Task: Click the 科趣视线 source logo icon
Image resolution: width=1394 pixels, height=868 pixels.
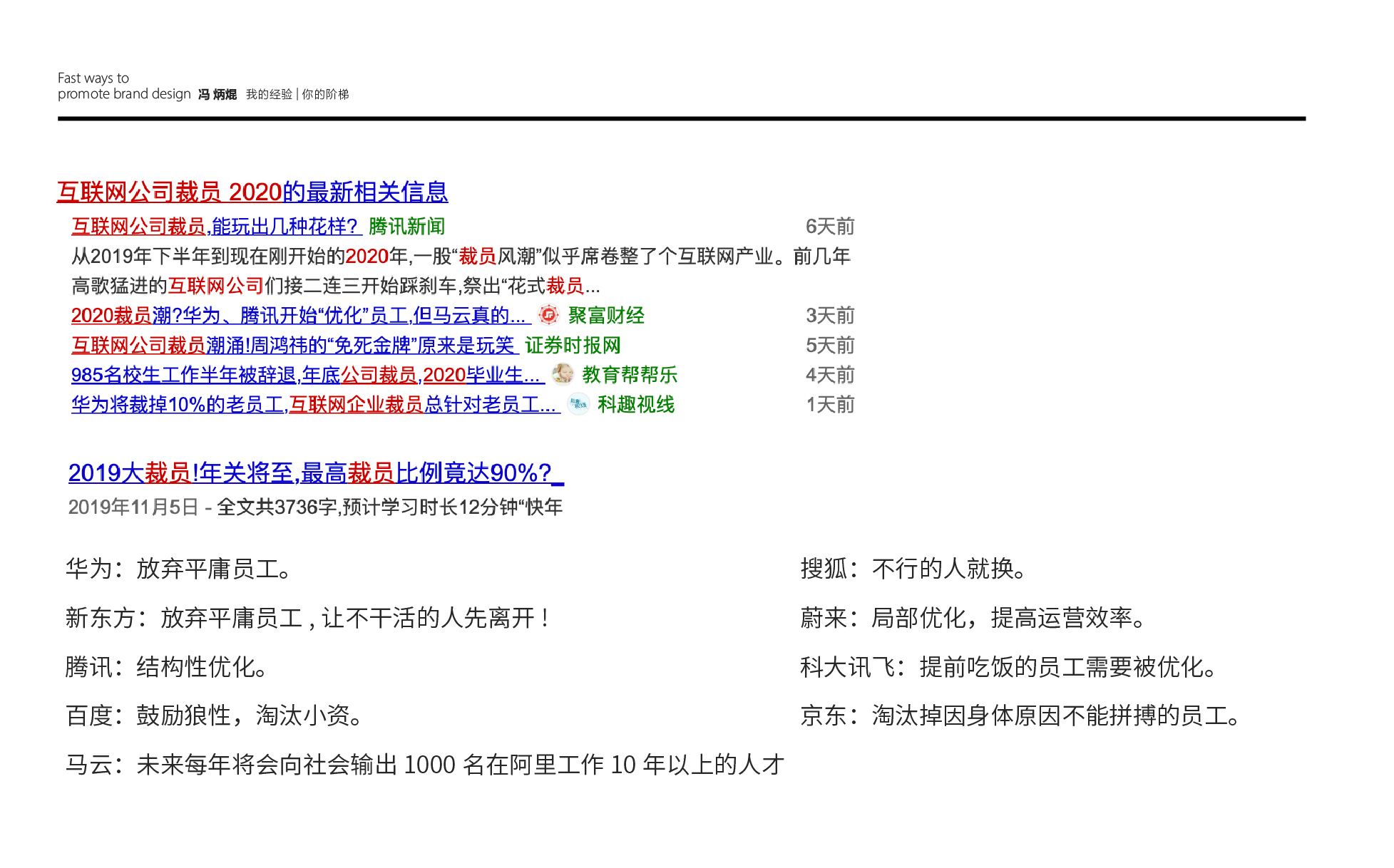Action: (578, 404)
